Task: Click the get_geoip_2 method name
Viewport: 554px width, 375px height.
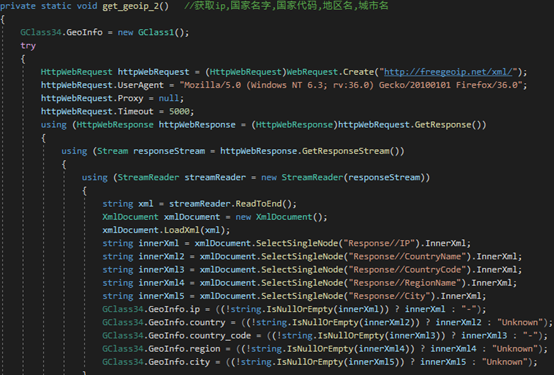Action: click(131, 6)
